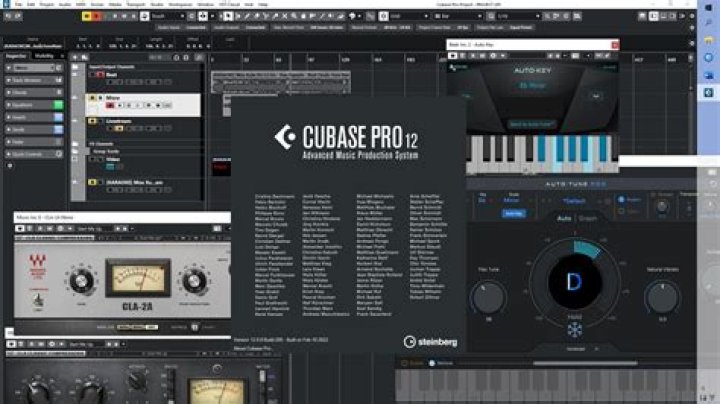This screenshot has height=404, width=720.
Task: Toggle the green Equalizers bypass indicator
Action: pyautogui.click(x=58, y=105)
